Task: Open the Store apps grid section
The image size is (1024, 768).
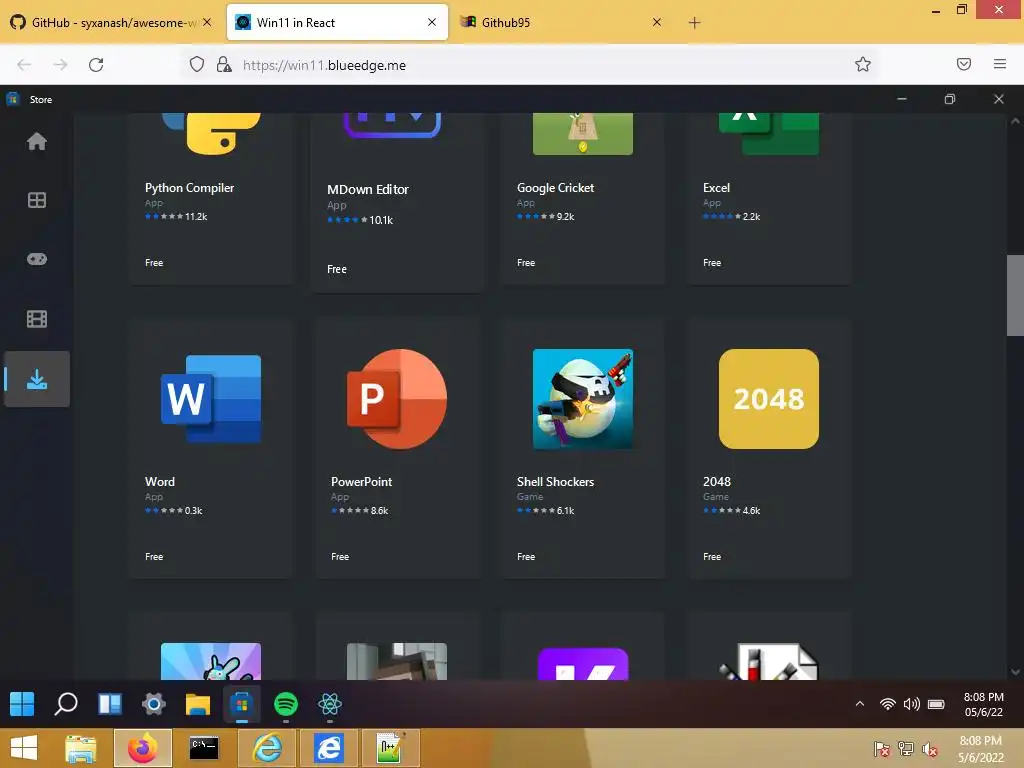Action: (37, 200)
